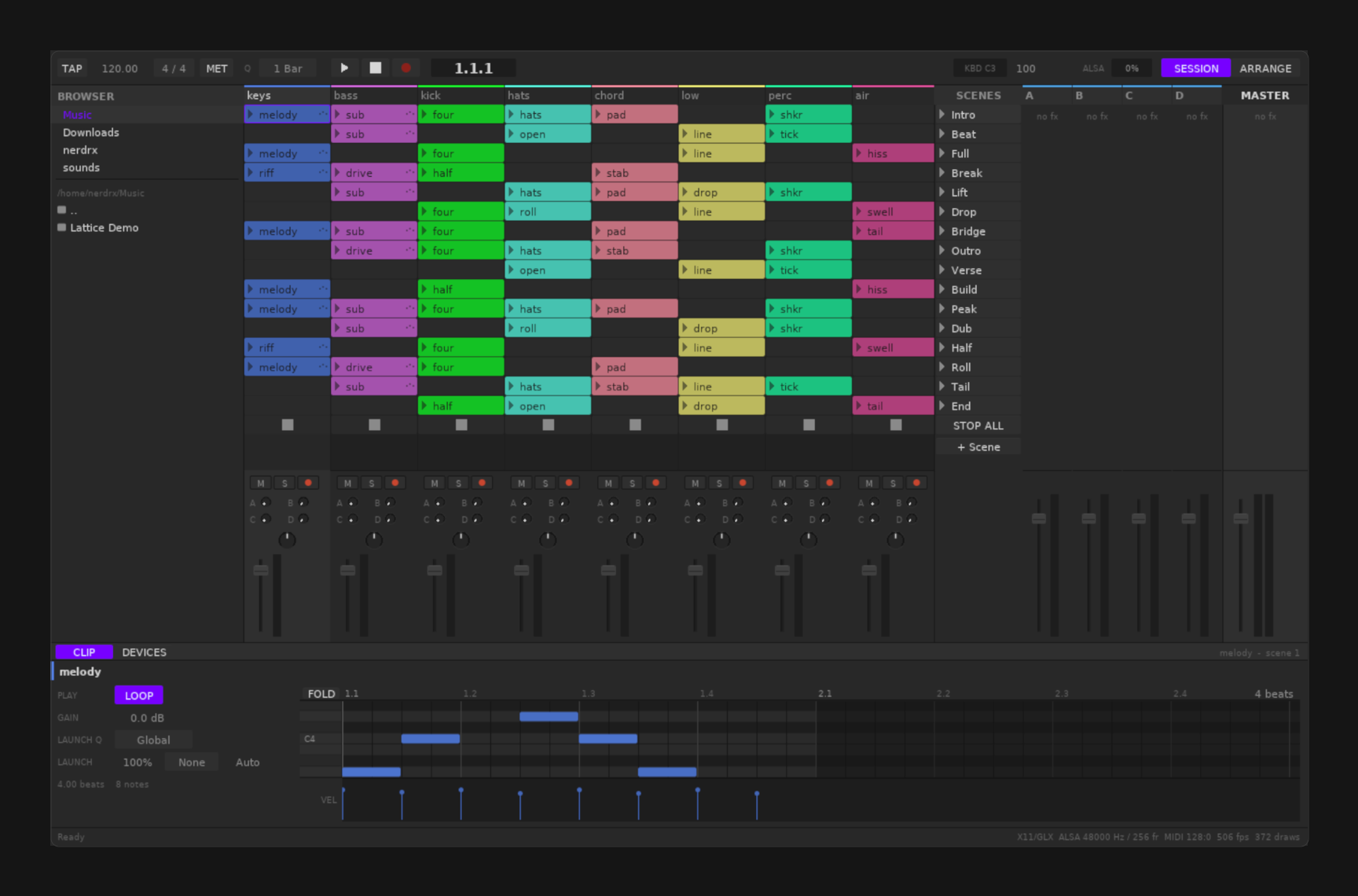
Task: Click the TAP tempo button
Action: (72, 68)
